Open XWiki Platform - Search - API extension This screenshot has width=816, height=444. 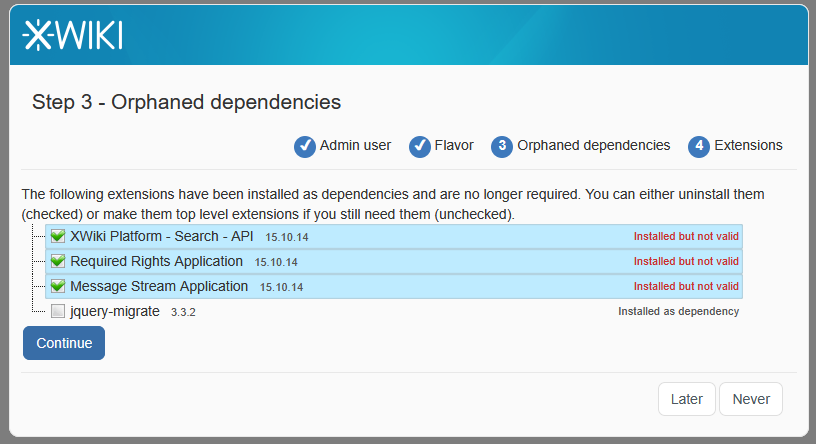coord(162,236)
